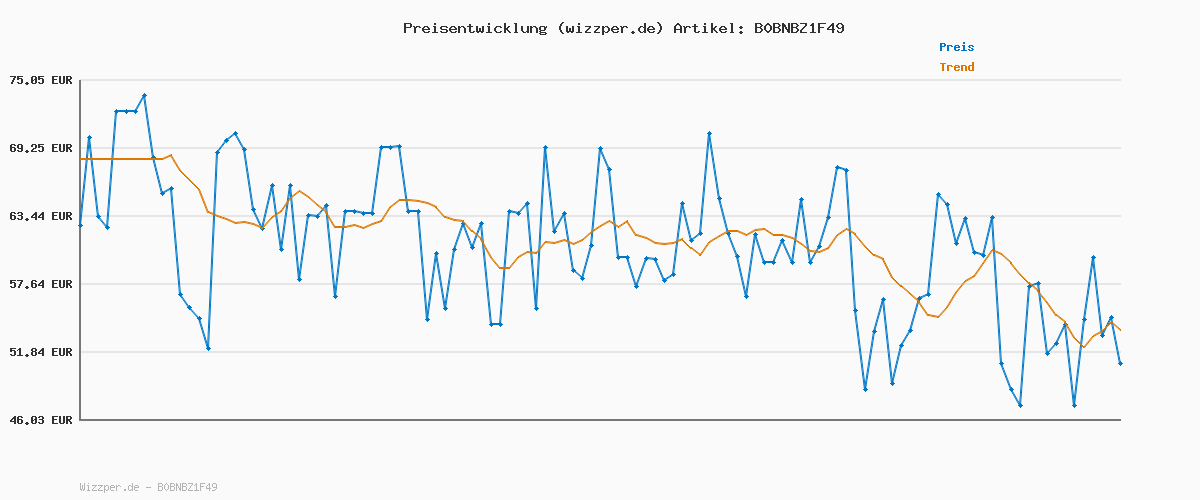Screen dimensions: 1200x500
Task: Select the 51.84 EUR axis label
Action: (41, 352)
